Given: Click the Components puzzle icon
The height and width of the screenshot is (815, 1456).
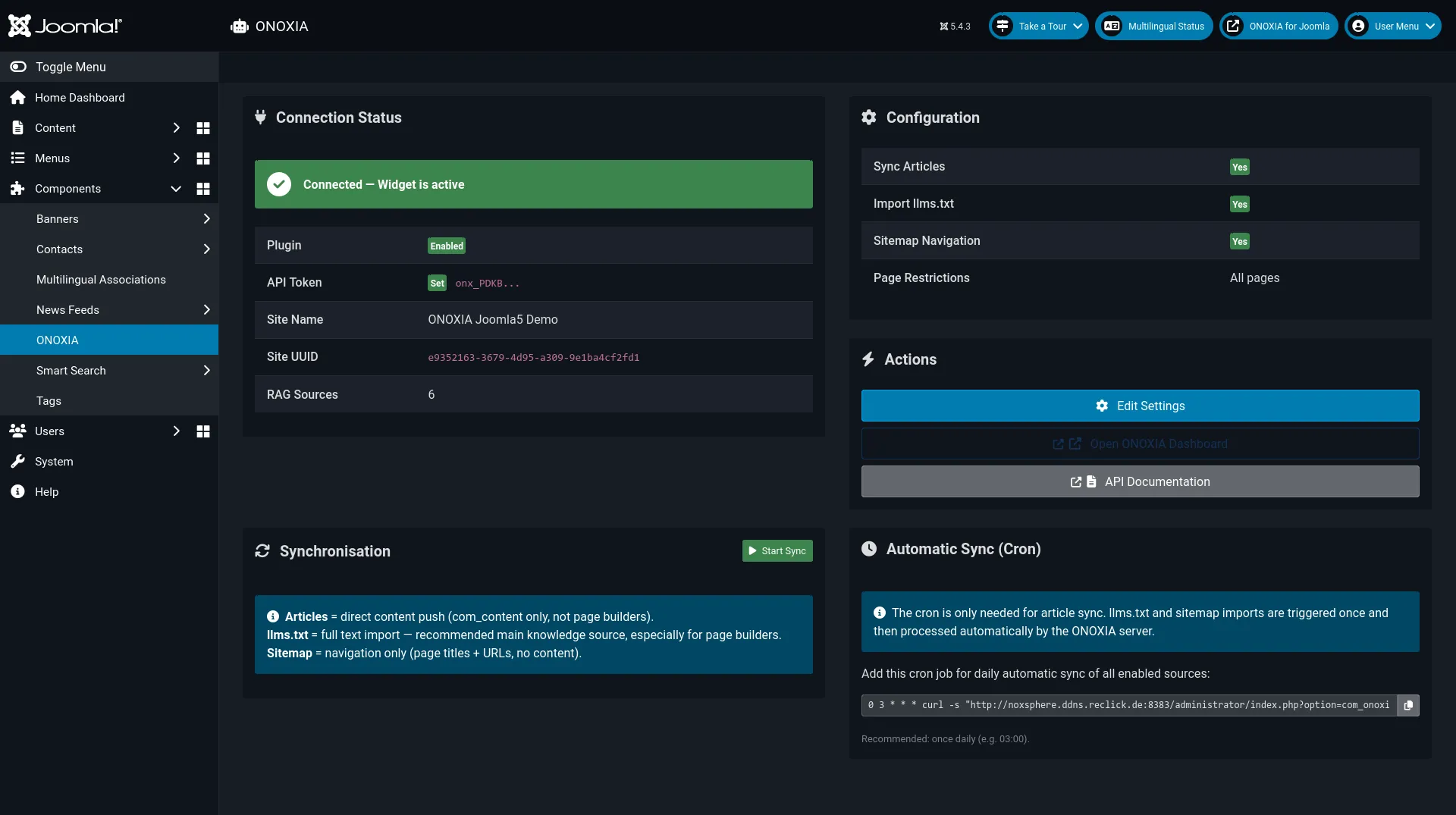Looking at the screenshot, I should pyautogui.click(x=17, y=188).
